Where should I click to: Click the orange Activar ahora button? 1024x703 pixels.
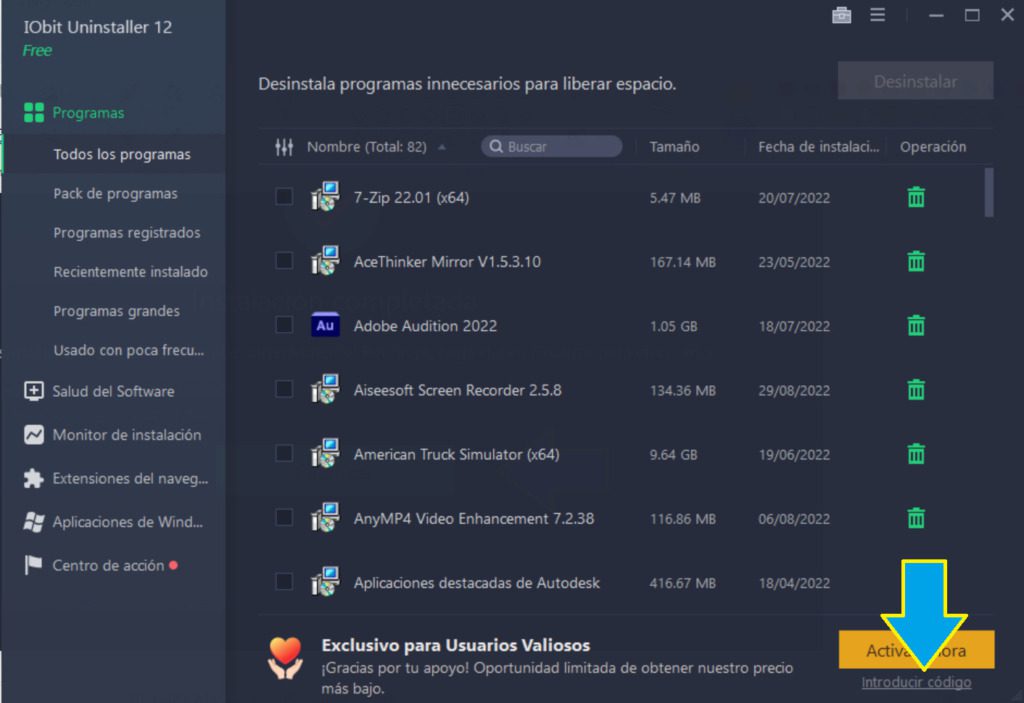(916, 649)
